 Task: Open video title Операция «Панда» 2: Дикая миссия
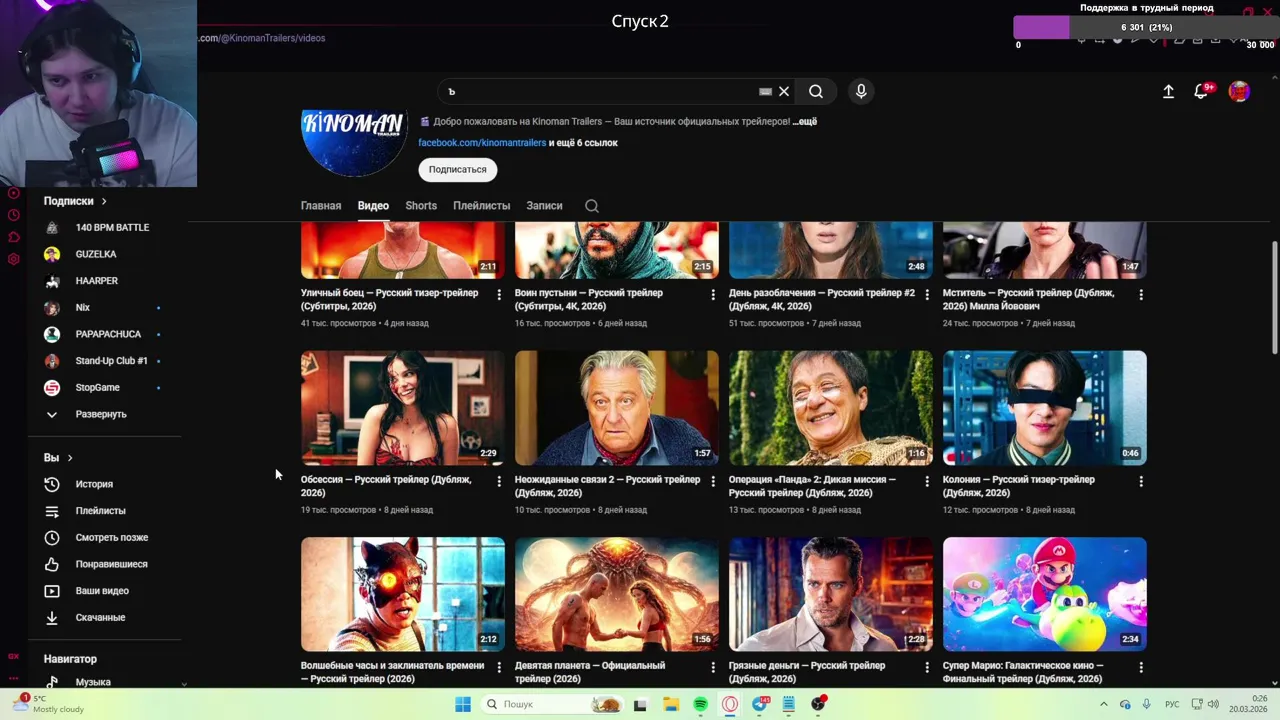812,486
